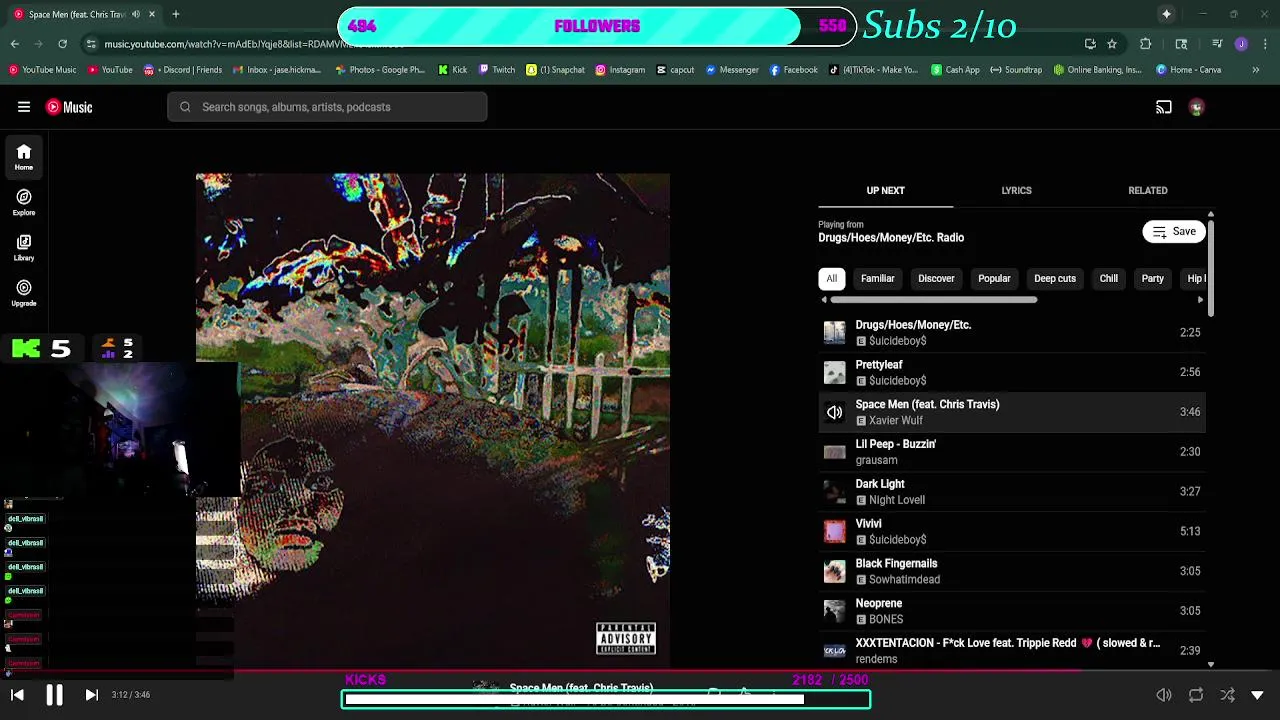
Task: Pause the current song
Action: pyautogui.click(x=54, y=695)
